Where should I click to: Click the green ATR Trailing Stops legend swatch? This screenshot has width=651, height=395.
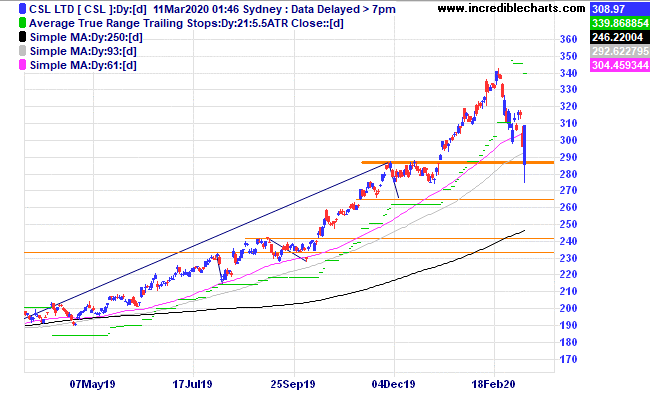[23, 23]
